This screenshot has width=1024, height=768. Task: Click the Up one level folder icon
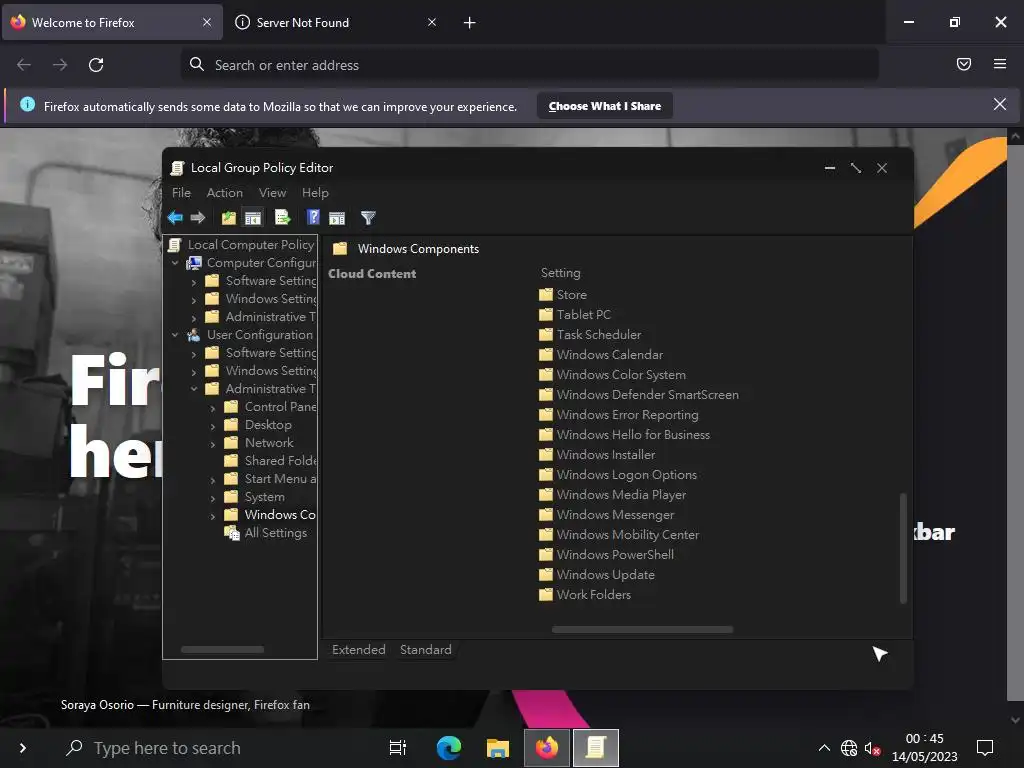point(229,217)
